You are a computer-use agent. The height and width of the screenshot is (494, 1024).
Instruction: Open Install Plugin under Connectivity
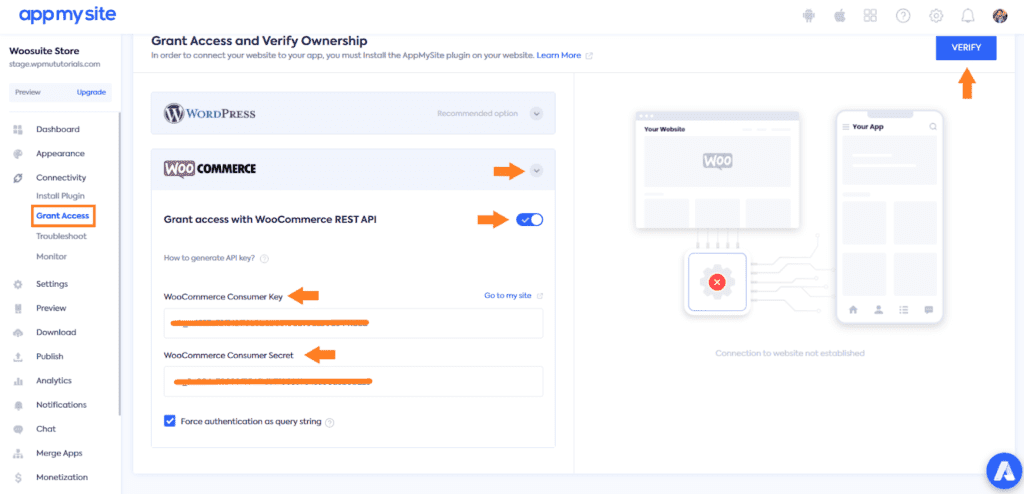[x=60, y=196]
